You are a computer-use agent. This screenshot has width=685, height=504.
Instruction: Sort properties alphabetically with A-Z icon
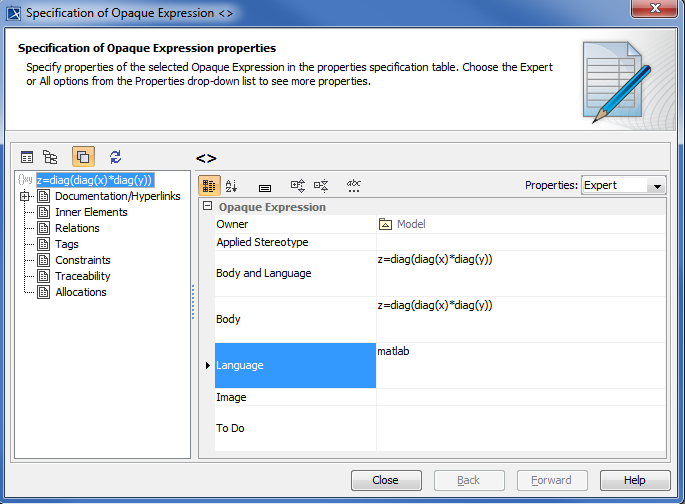[232, 186]
